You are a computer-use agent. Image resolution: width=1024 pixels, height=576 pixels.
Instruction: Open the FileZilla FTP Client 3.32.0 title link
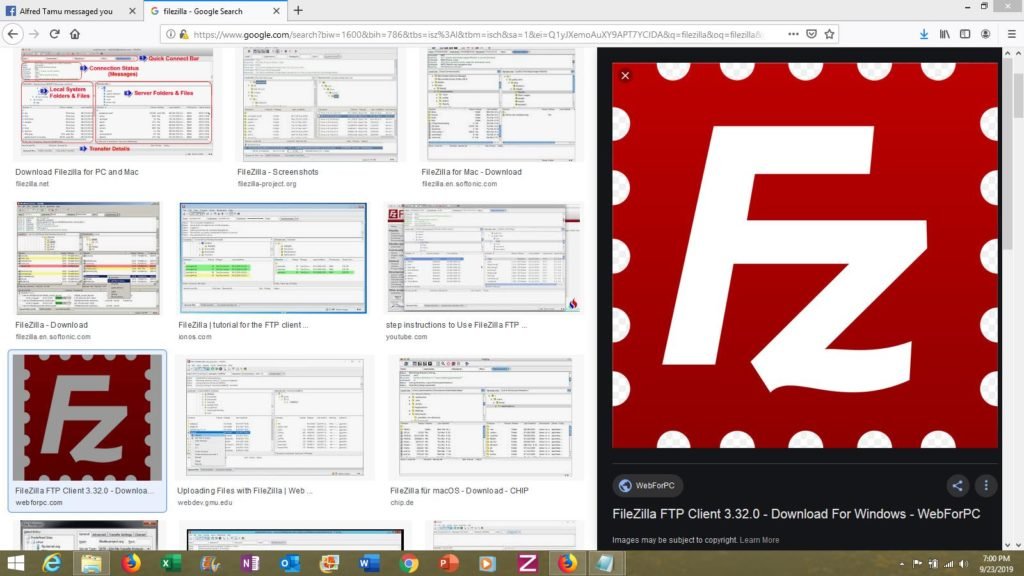point(796,514)
